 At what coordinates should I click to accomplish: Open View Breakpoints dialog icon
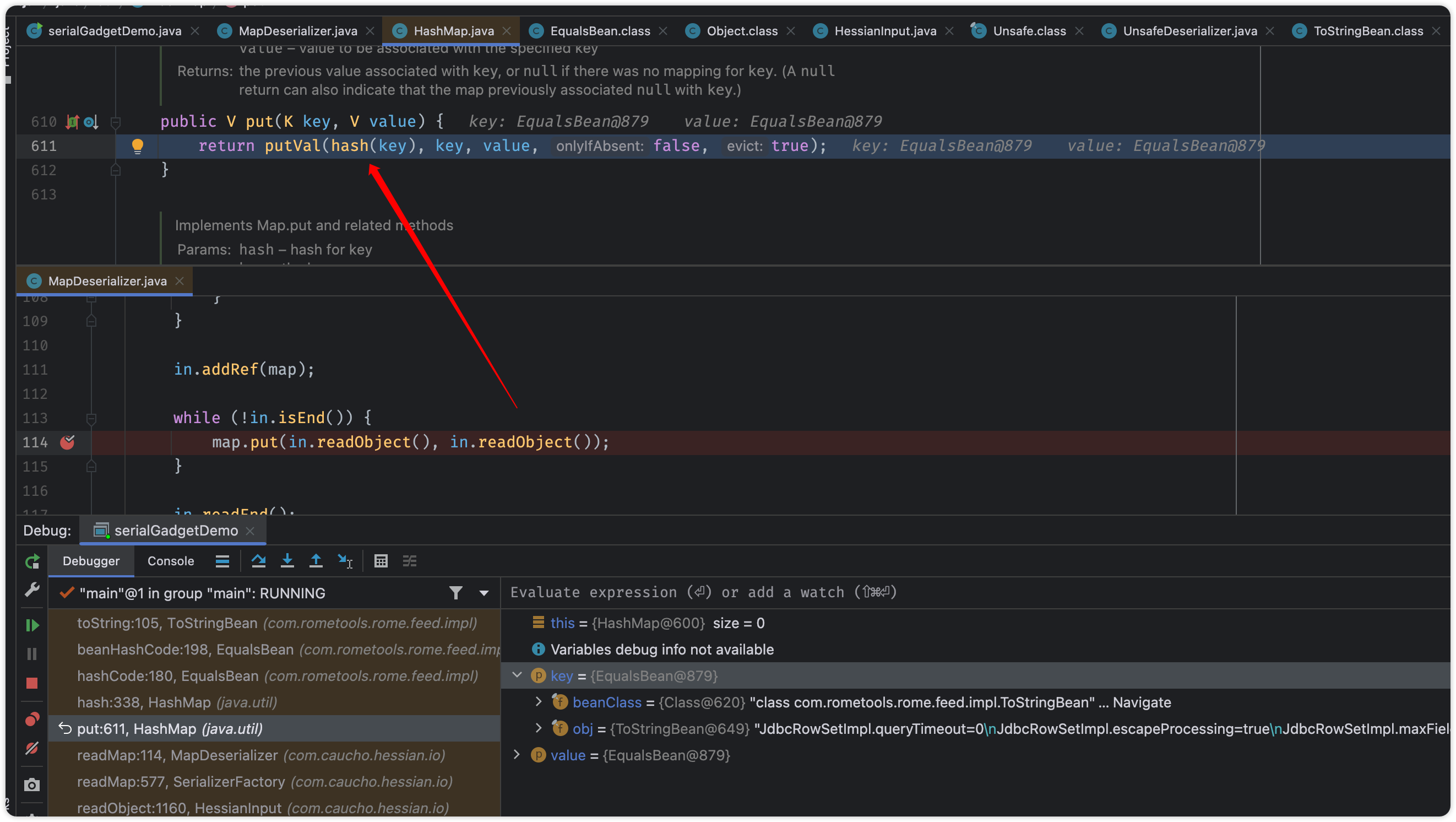point(32,719)
